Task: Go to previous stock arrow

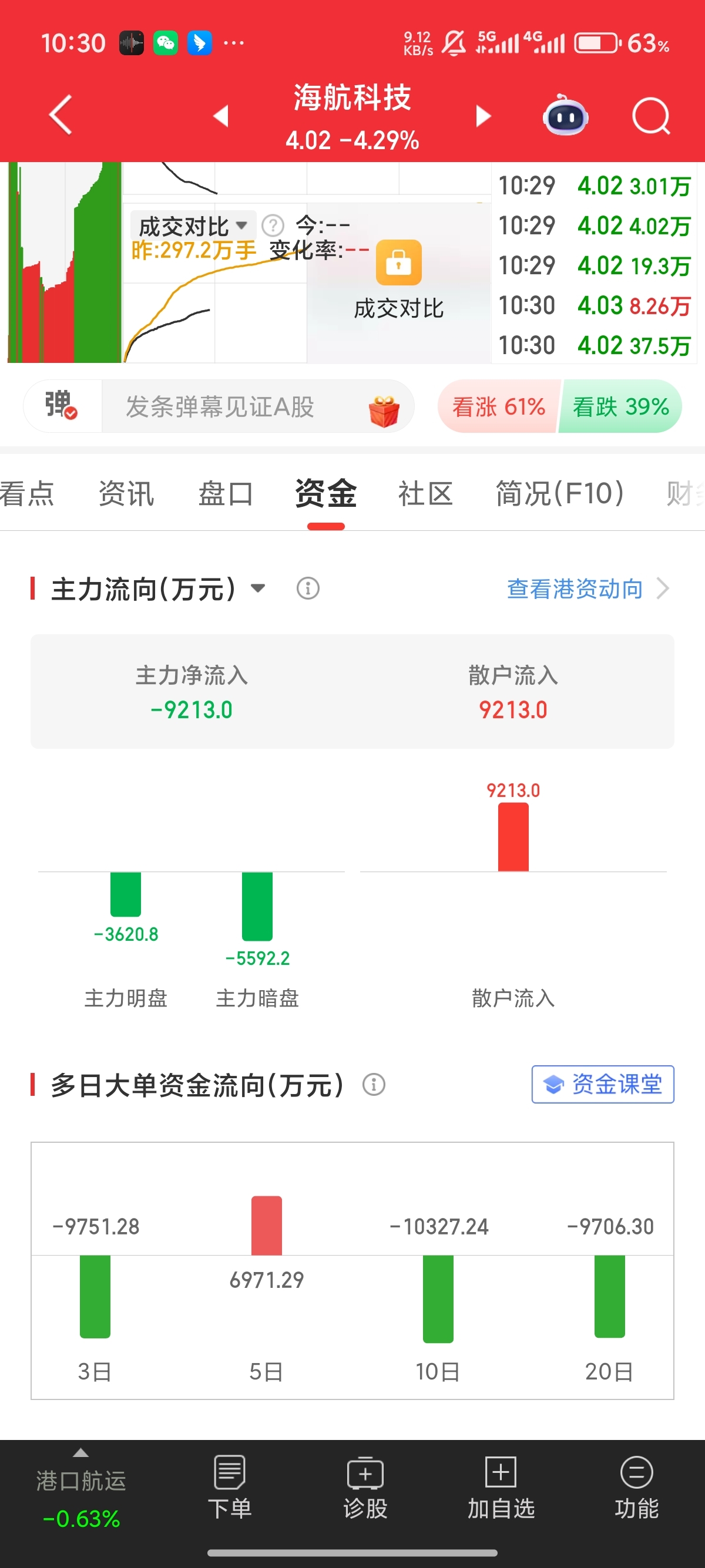Action: point(221,116)
